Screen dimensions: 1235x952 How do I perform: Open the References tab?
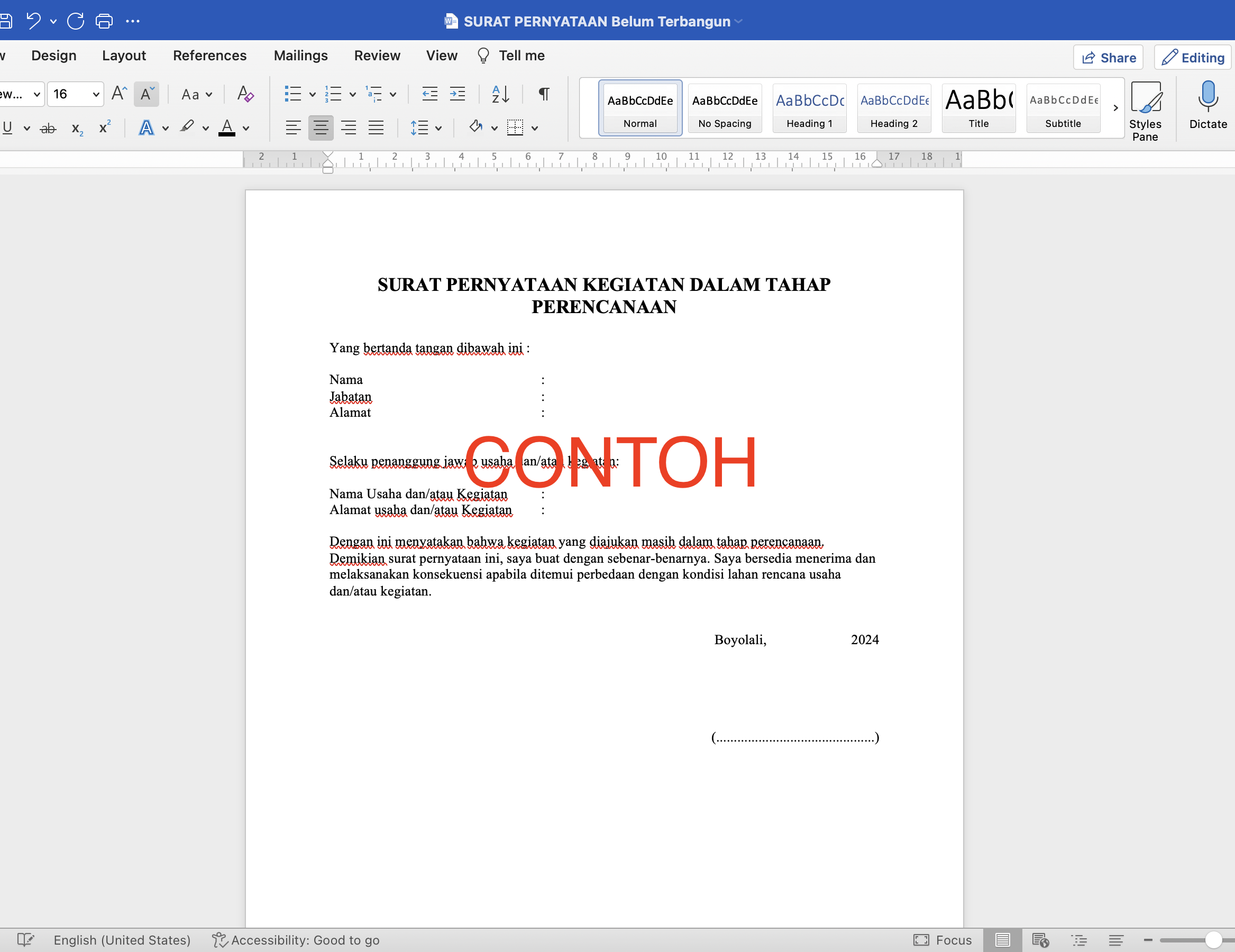[210, 56]
